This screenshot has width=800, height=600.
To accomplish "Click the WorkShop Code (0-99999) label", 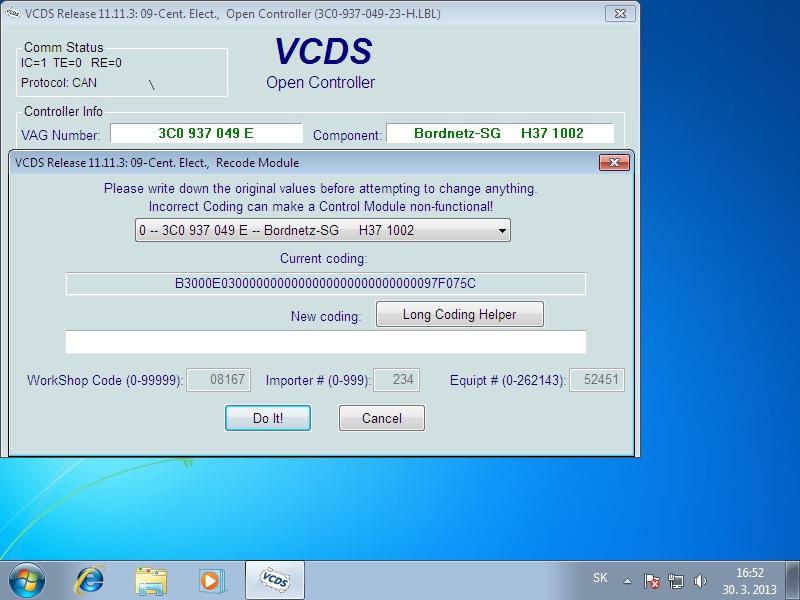I will pyautogui.click(x=105, y=381).
